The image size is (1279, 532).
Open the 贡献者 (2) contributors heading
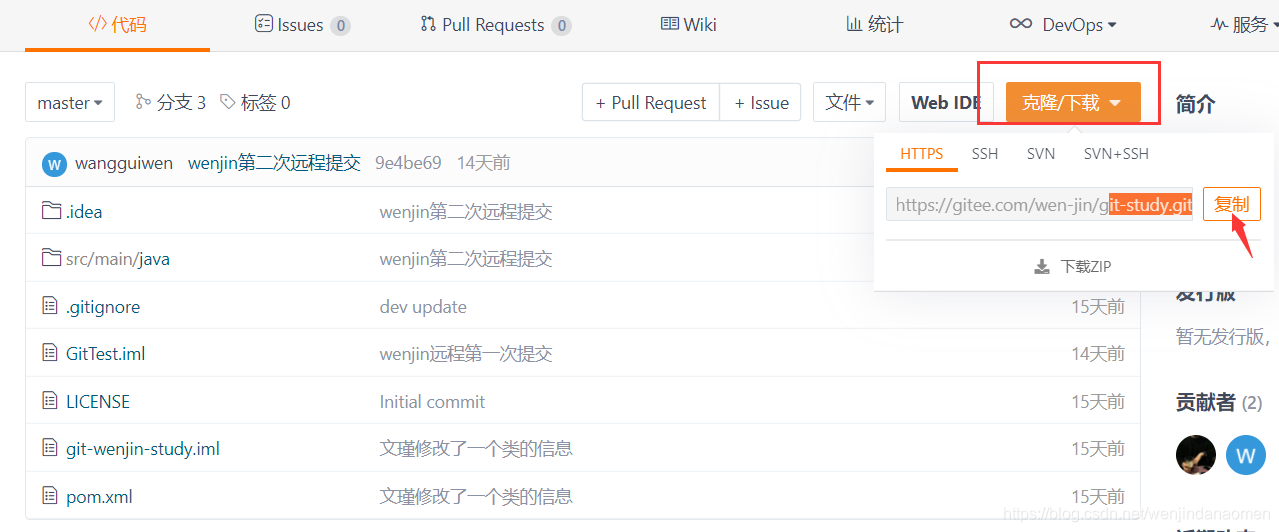tap(1219, 402)
